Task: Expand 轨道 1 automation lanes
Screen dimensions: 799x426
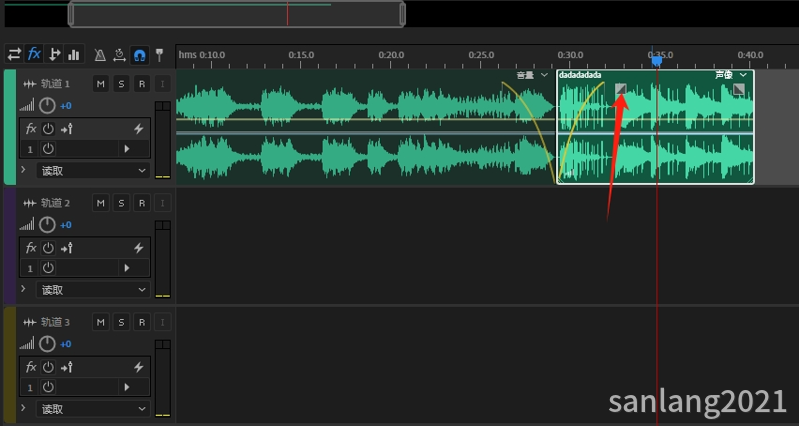Action: point(23,169)
